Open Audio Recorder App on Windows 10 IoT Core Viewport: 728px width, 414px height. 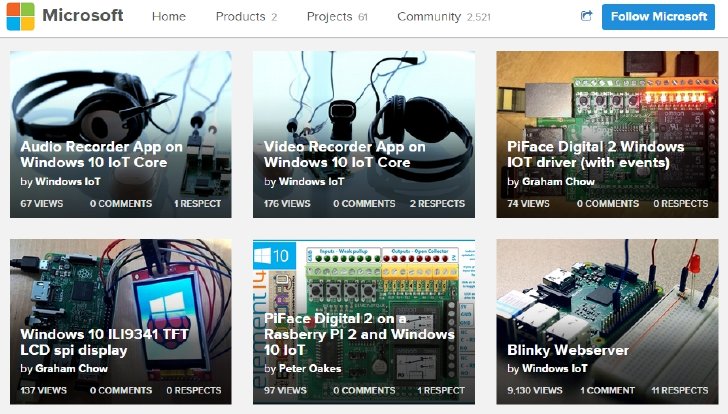[x=101, y=155]
